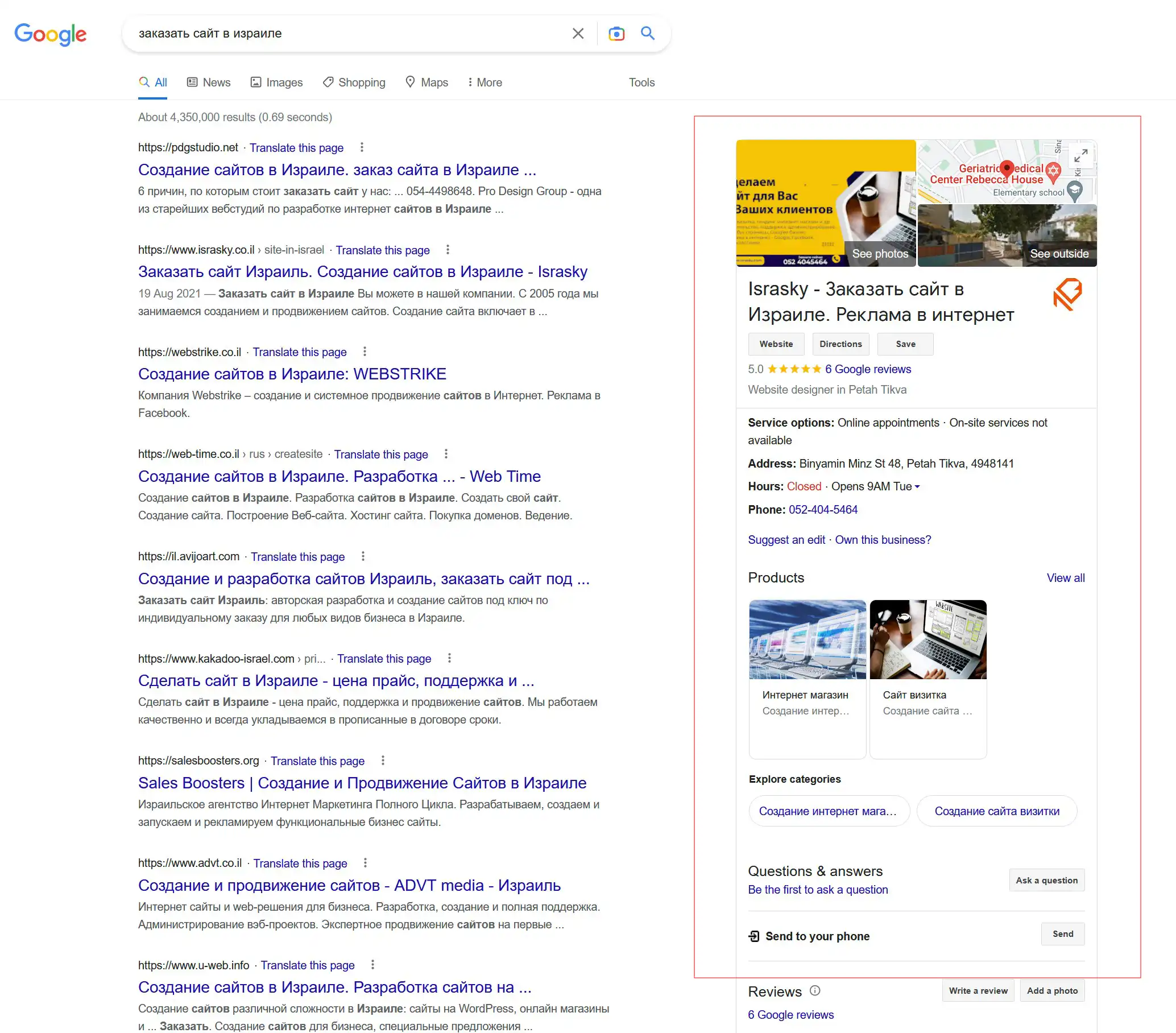Expand business hours dropdown arrow
The image size is (1176, 1033).
(x=917, y=487)
